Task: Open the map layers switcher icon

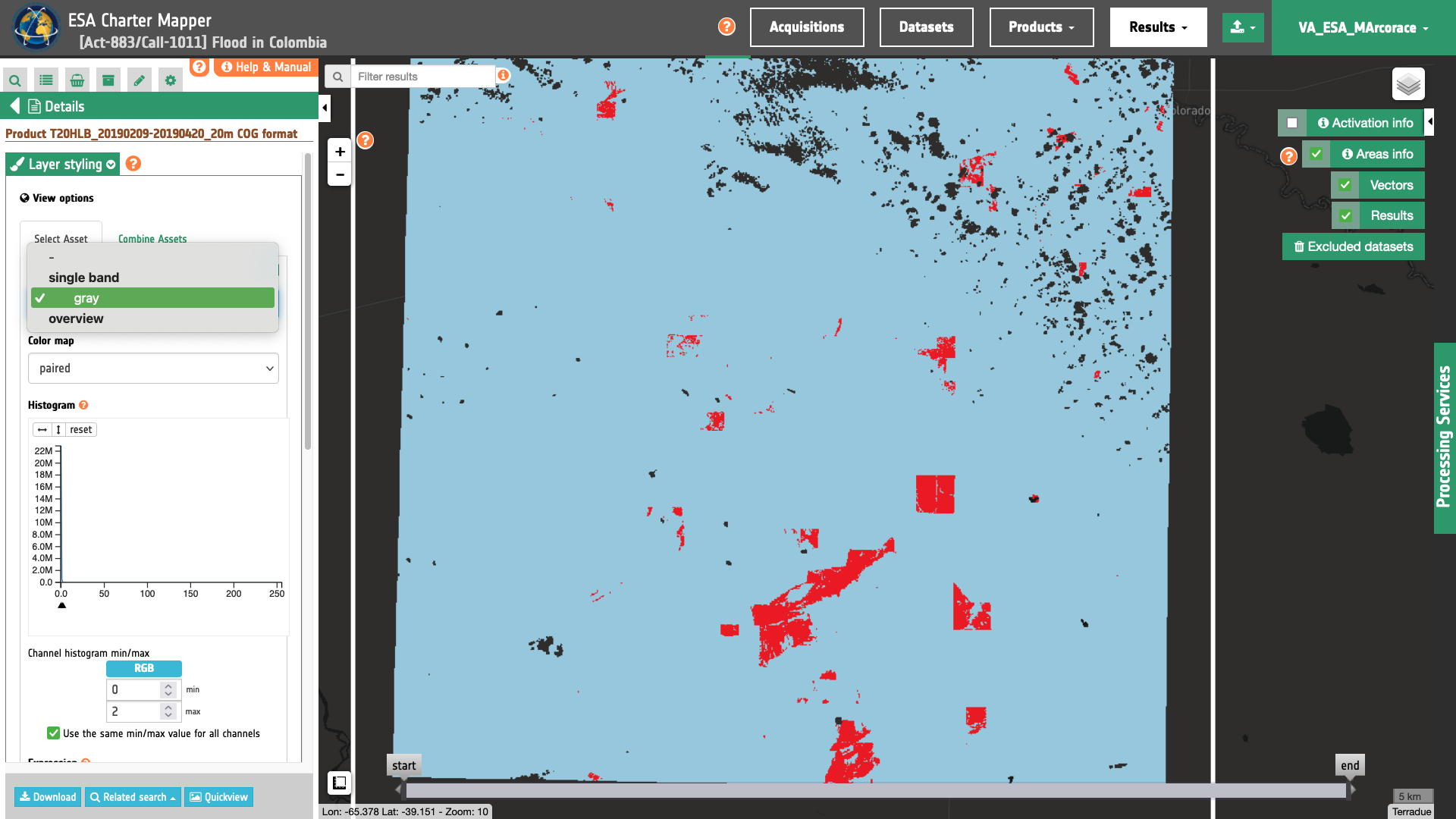Action: (1408, 84)
